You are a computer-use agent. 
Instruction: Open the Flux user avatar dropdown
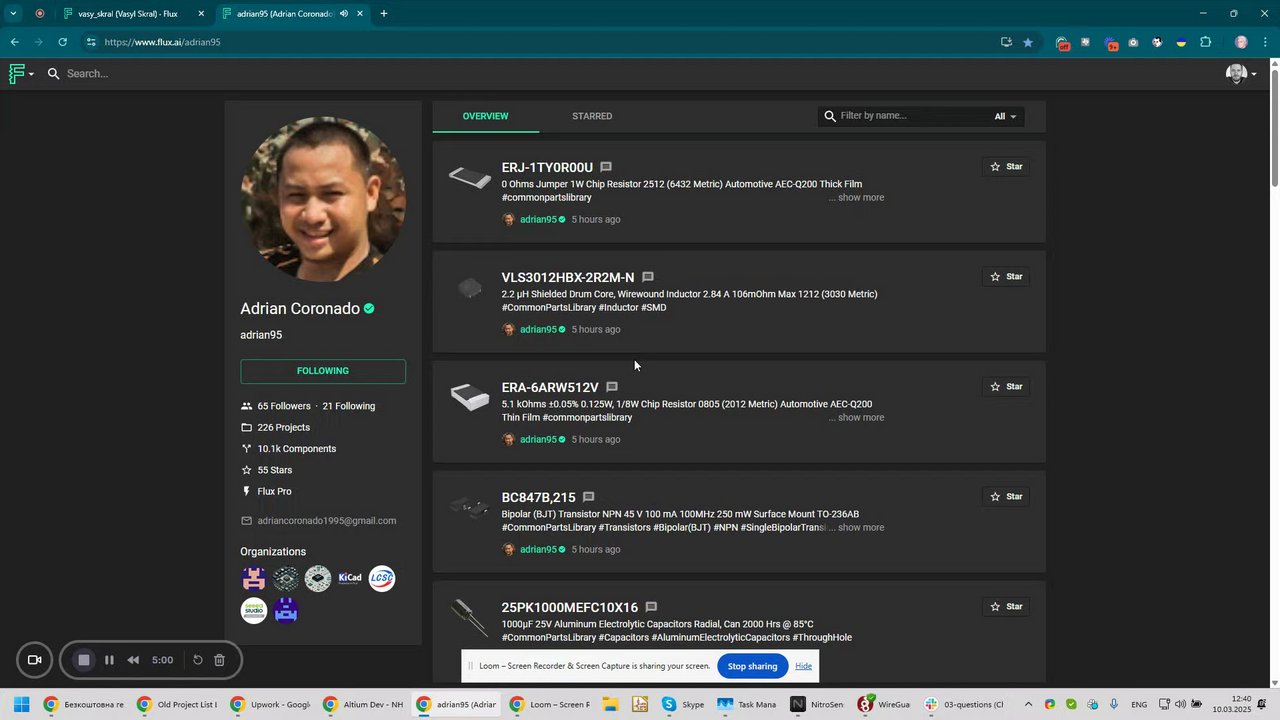(x=1241, y=73)
